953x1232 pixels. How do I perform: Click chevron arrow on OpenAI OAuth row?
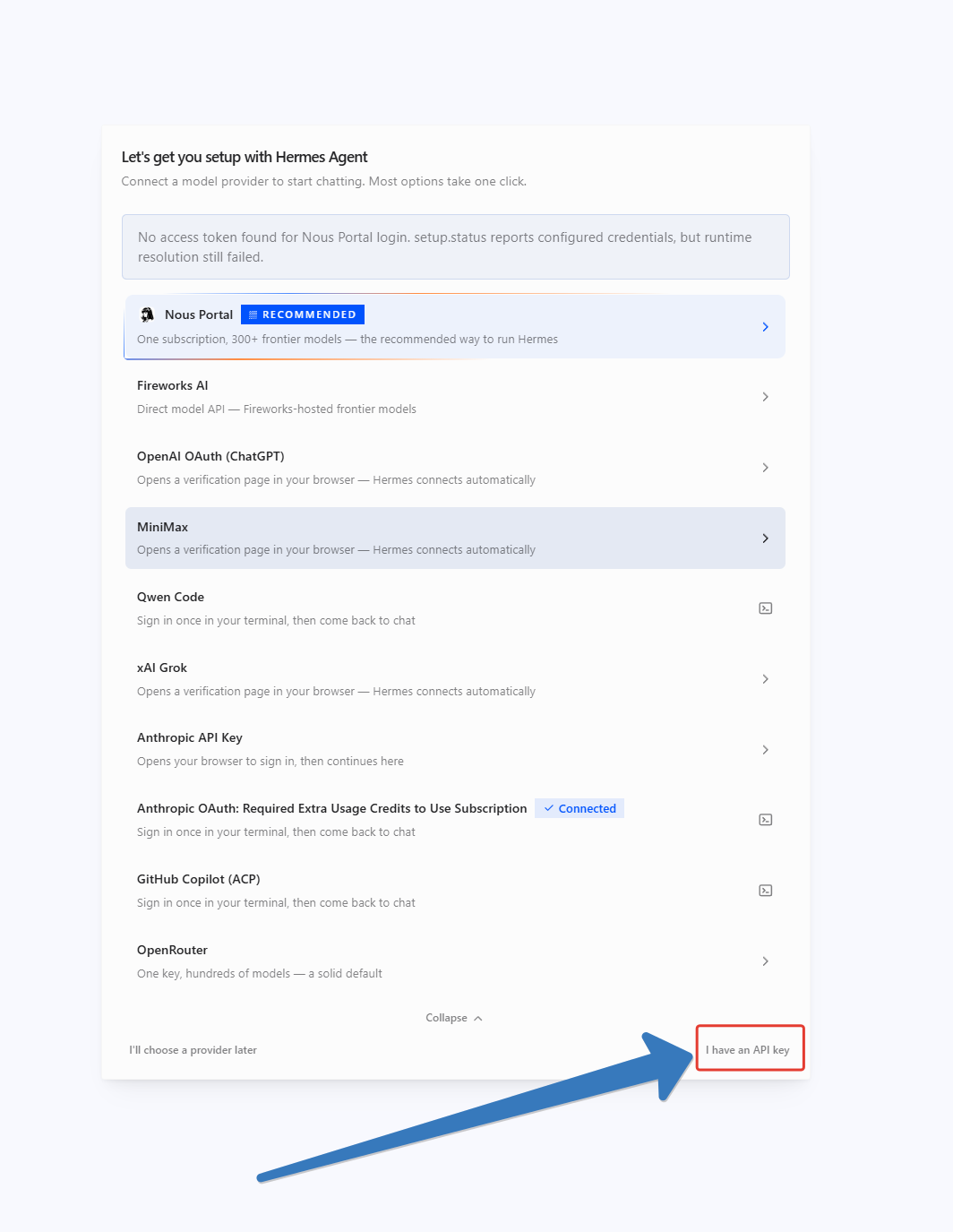click(x=765, y=468)
